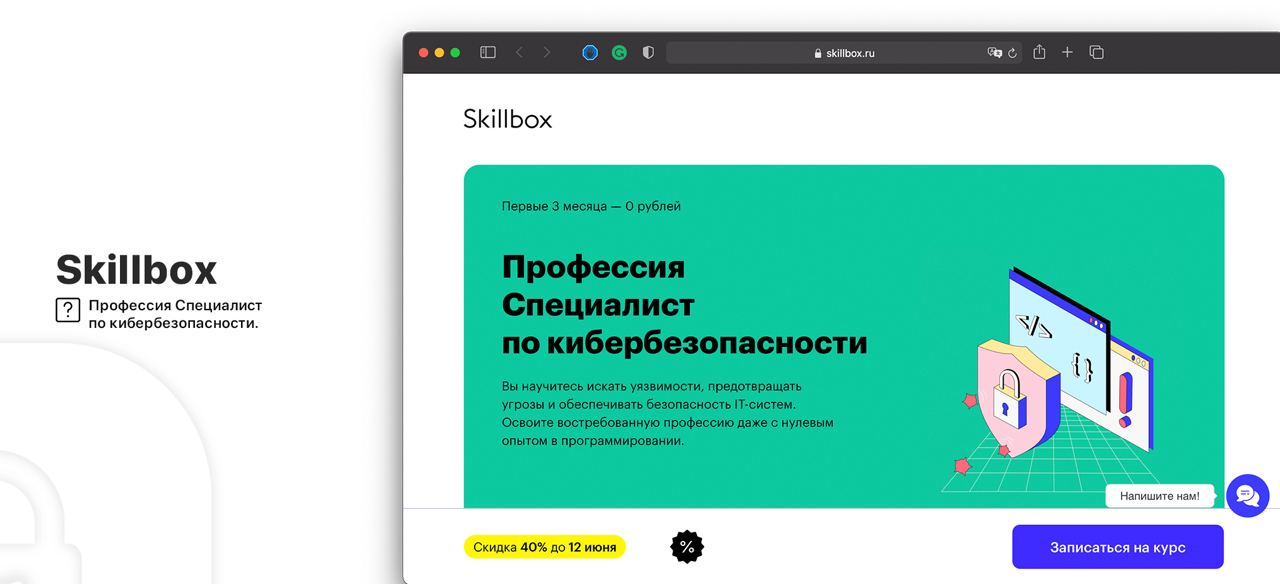Click the green fullscreen window button
This screenshot has width=1280, height=584.
pyautogui.click(x=455, y=52)
